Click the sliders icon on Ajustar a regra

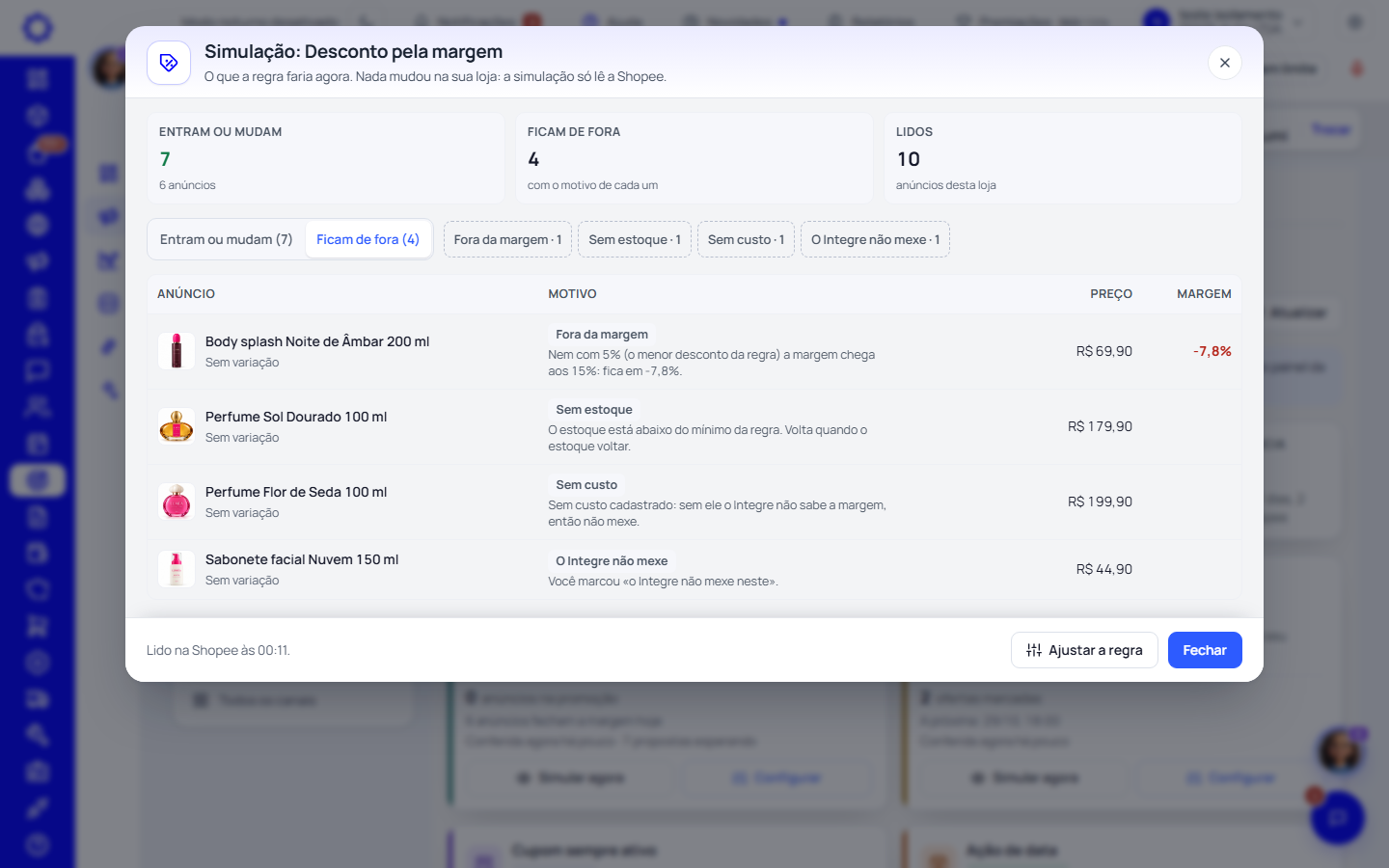coord(1034,650)
